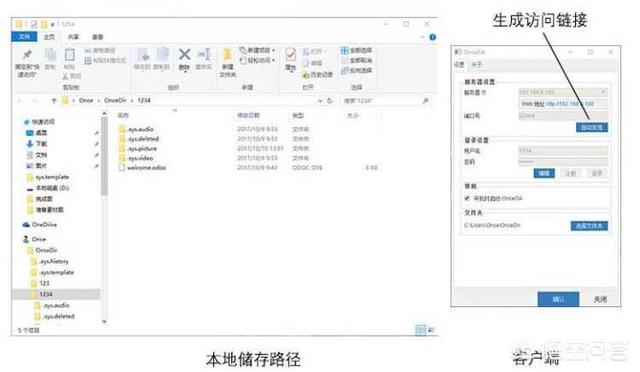Screen dimensions: 640x372
Task: Click the blue help question-mark icon
Action: pyautogui.click(x=433, y=37)
